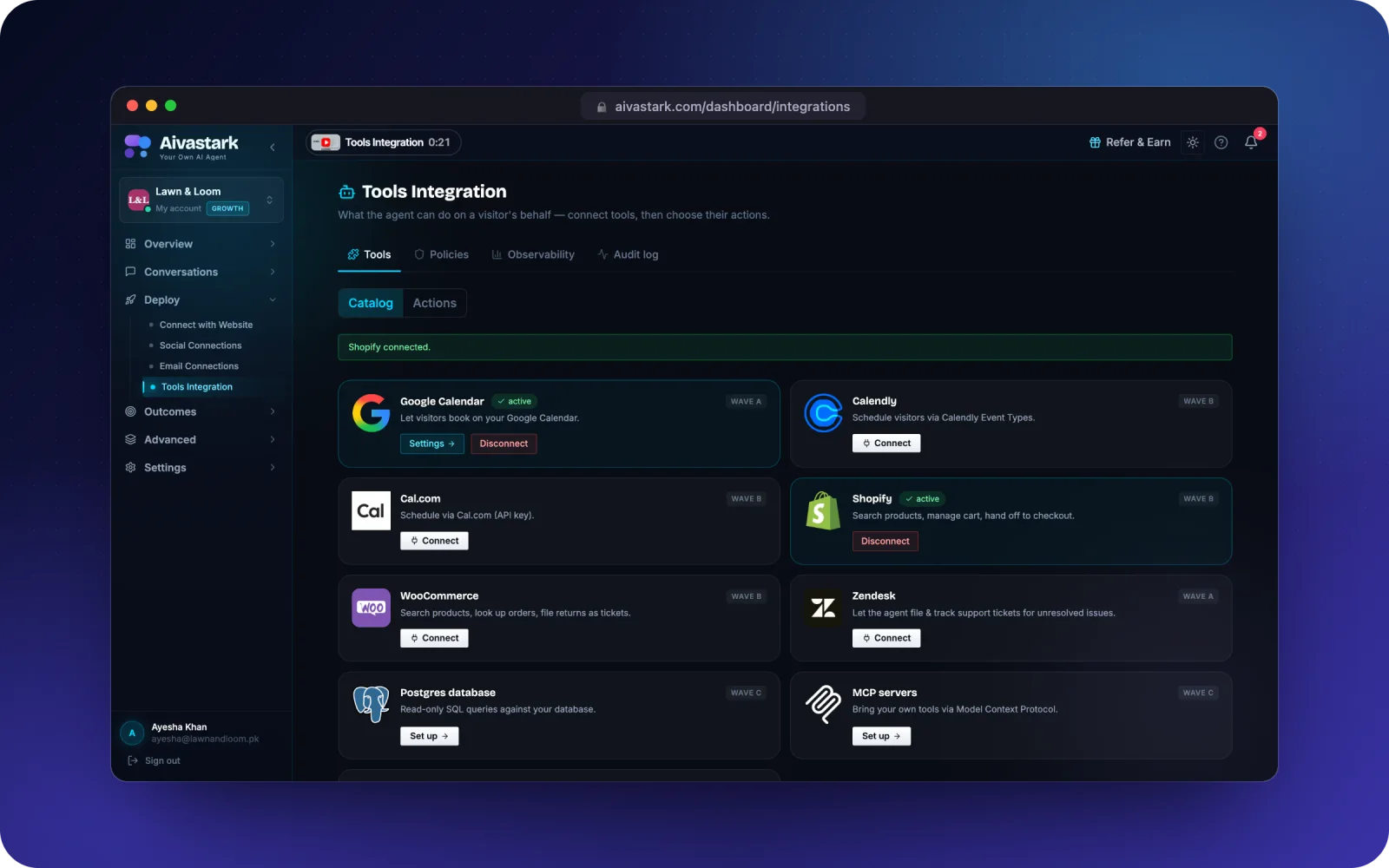Click the Deploy rocket icon

[130, 299]
